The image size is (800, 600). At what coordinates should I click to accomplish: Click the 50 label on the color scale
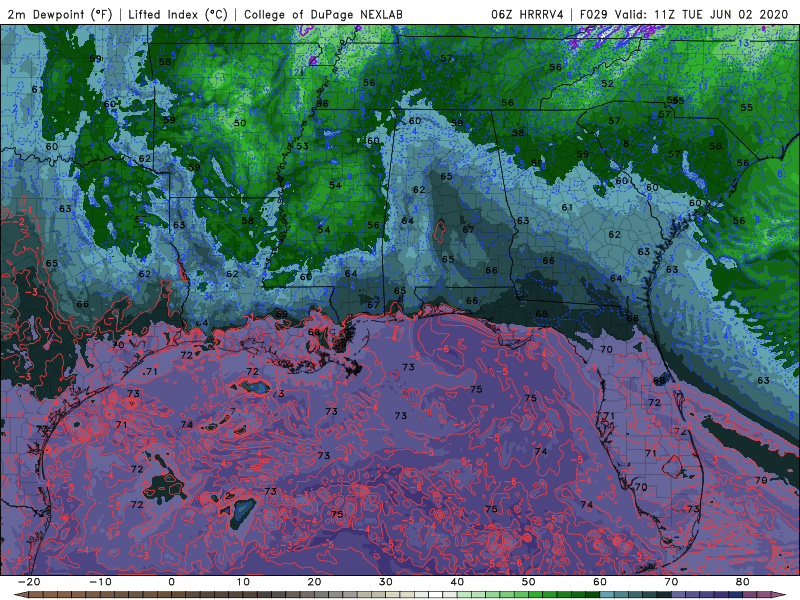pyautogui.click(x=529, y=582)
